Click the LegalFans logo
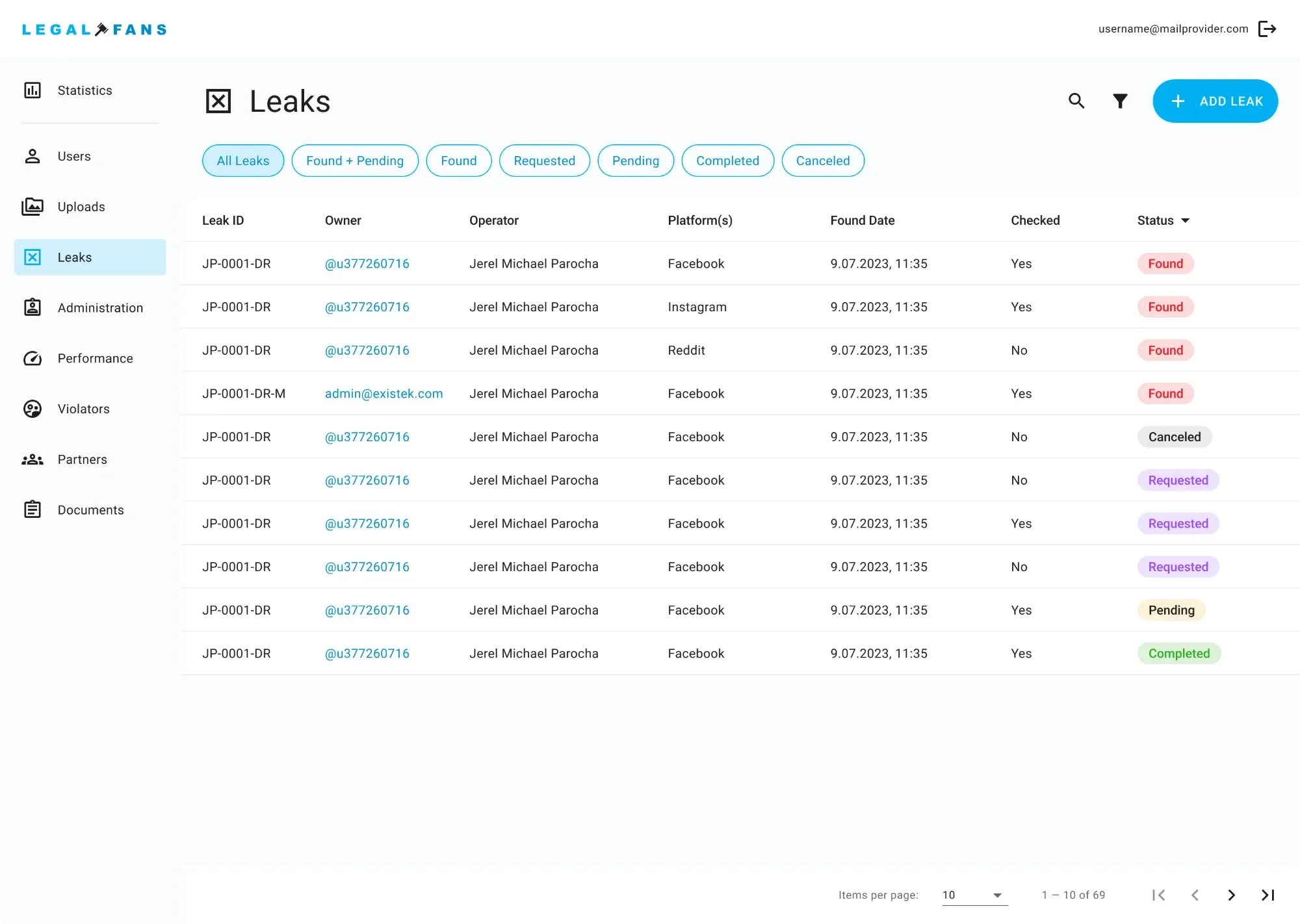1300x924 pixels. pos(94,29)
